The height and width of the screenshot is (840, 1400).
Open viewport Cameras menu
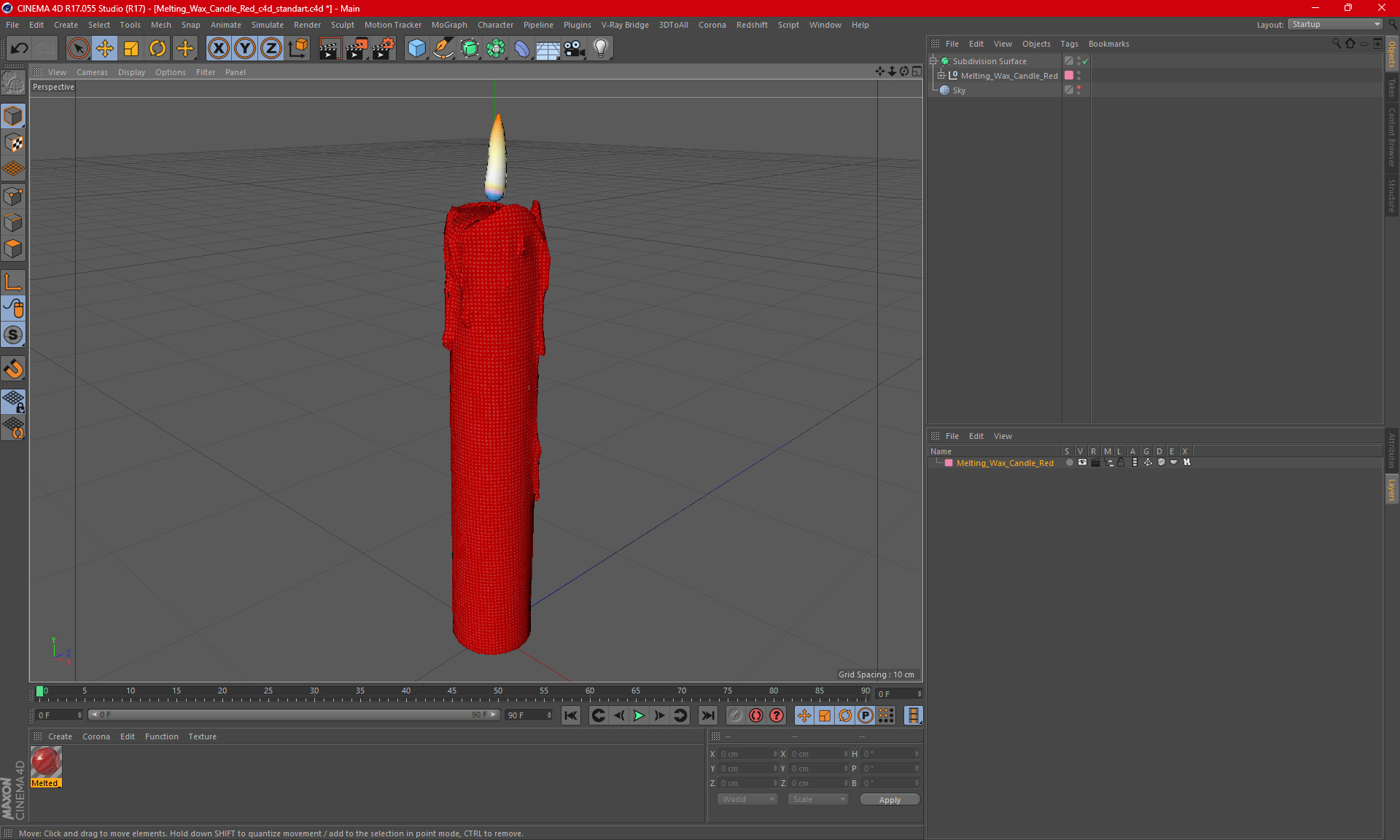click(92, 72)
